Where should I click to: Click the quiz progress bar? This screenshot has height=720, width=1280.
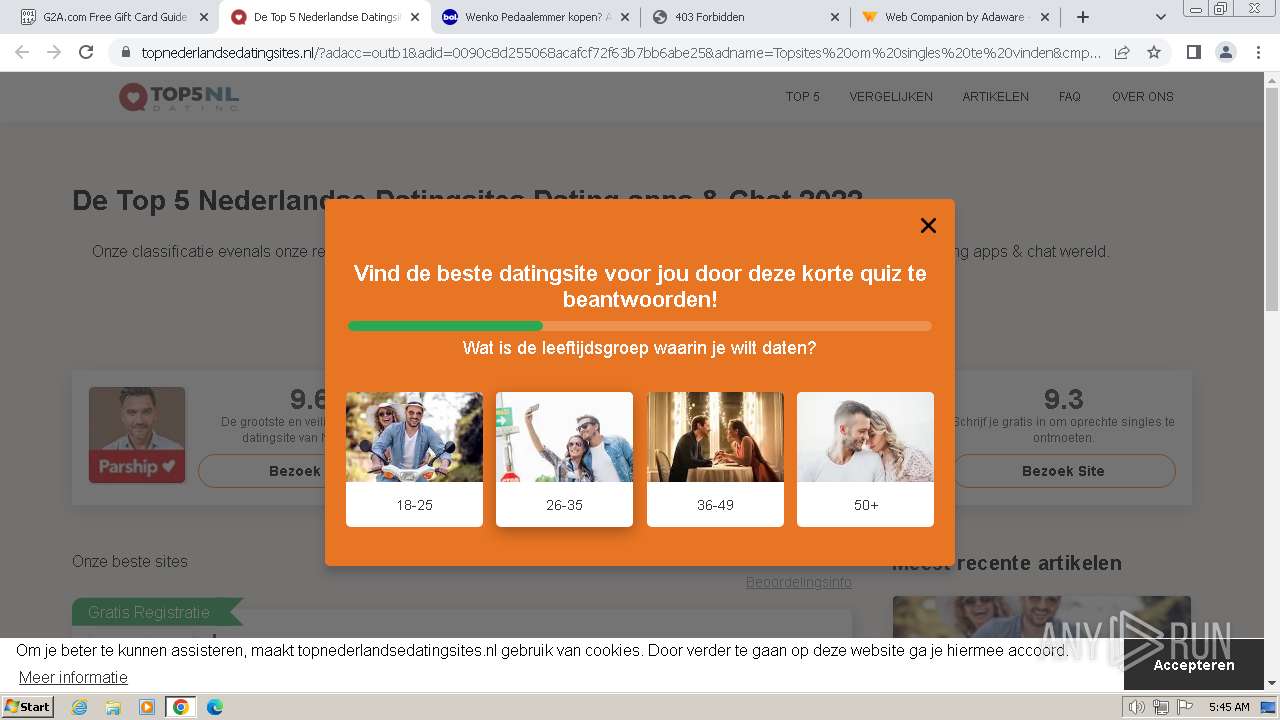[640, 326]
